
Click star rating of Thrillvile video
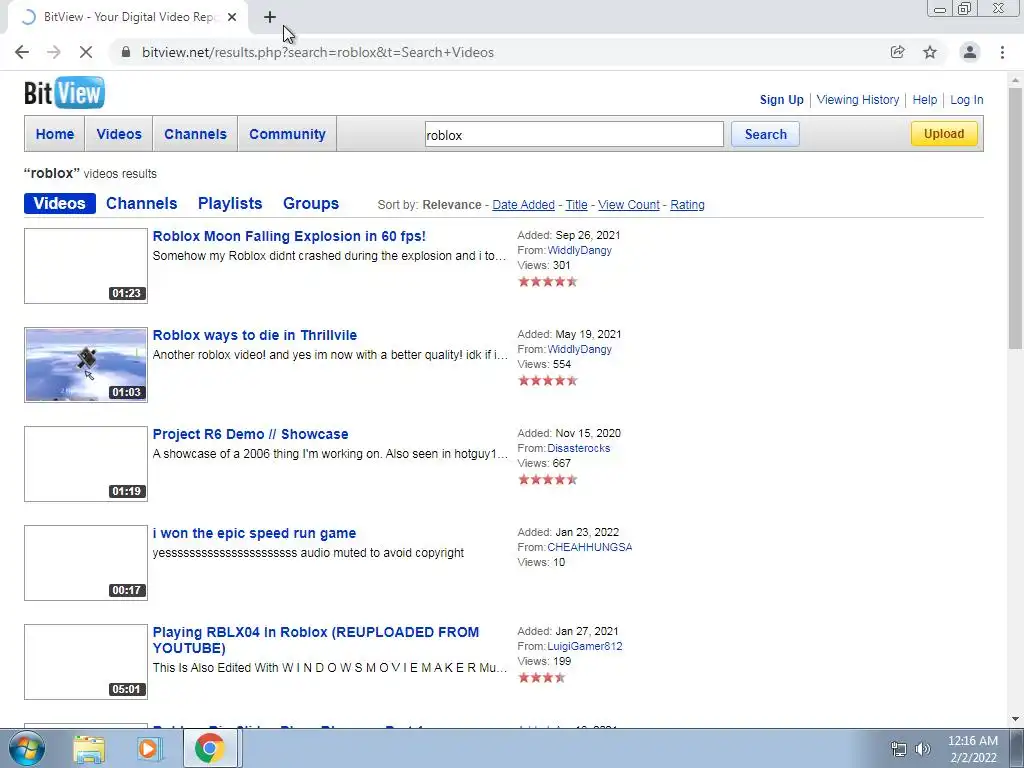coord(548,381)
